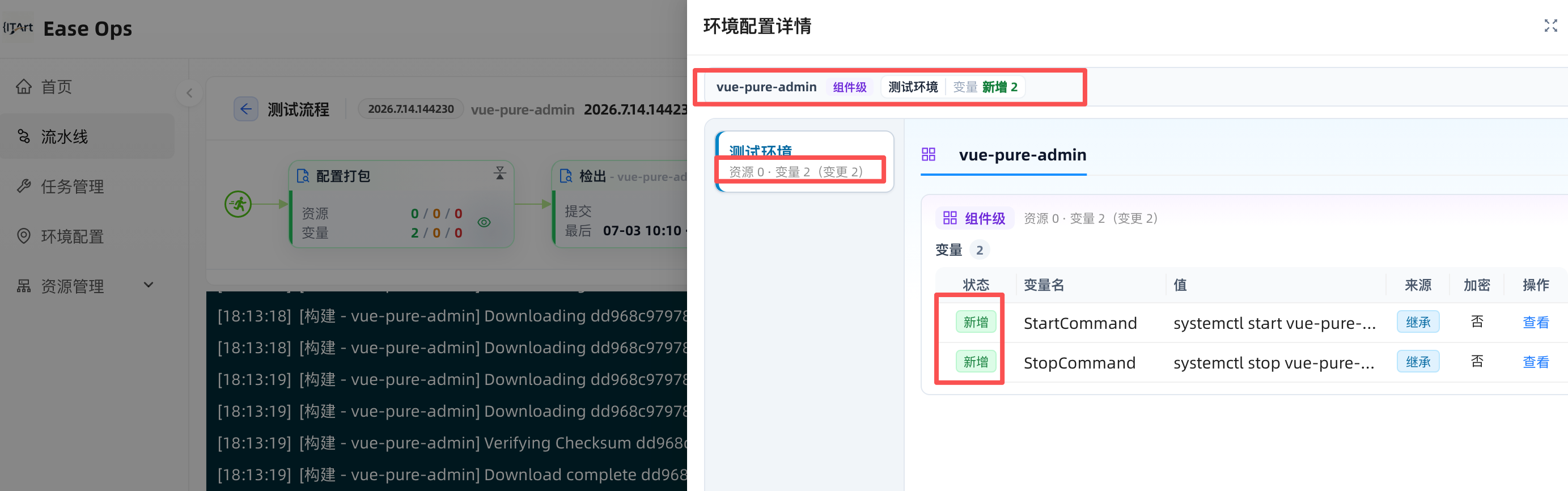Go back with the arrow button
The width and height of the screenshot is (1568, 491).
tap(246, 109)
